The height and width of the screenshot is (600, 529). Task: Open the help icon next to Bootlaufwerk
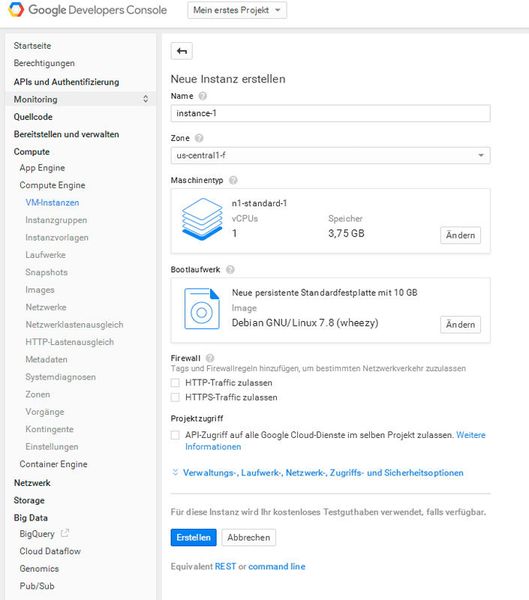(230, 270)
